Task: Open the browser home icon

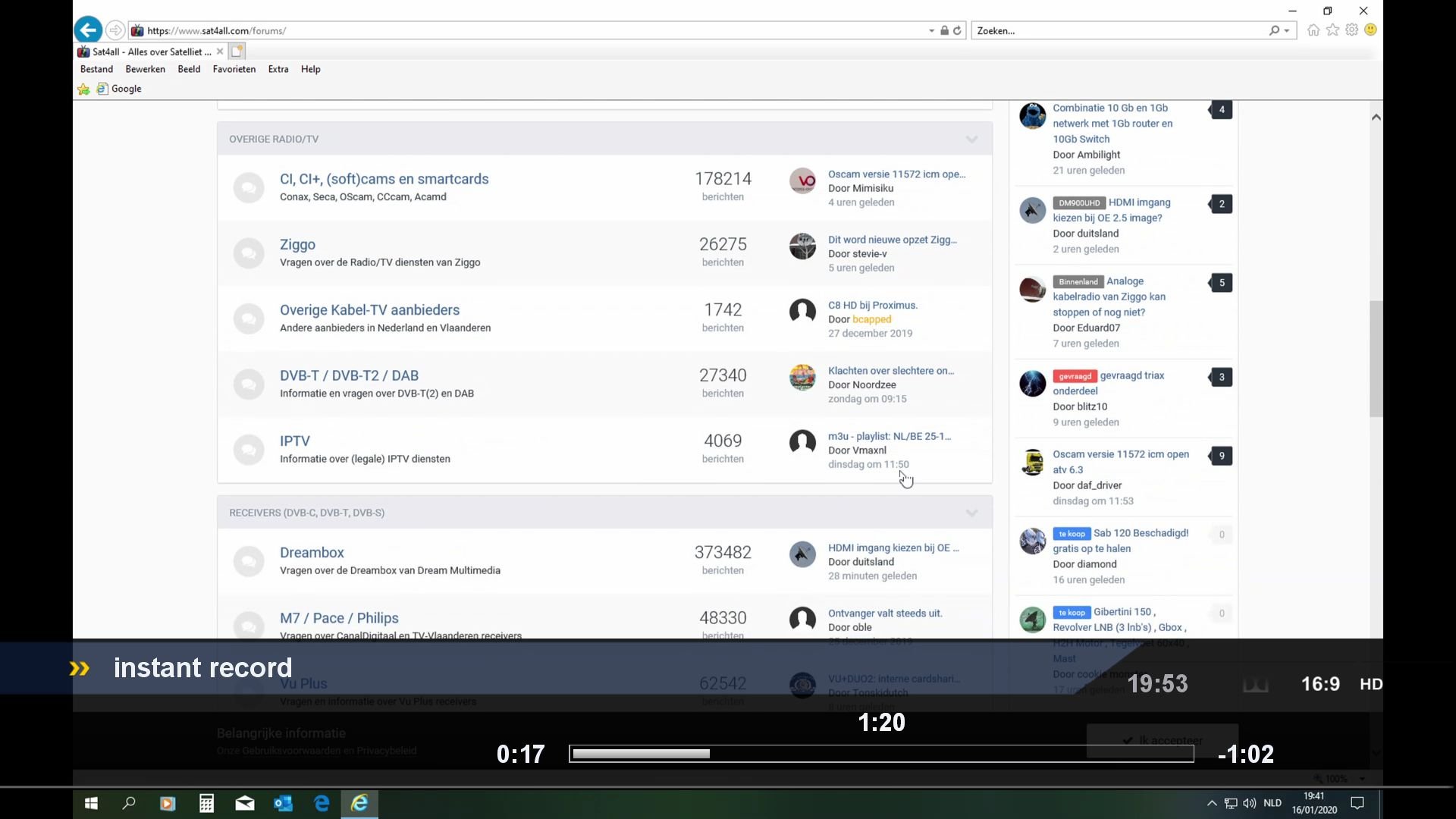Action: (1313, 30)
